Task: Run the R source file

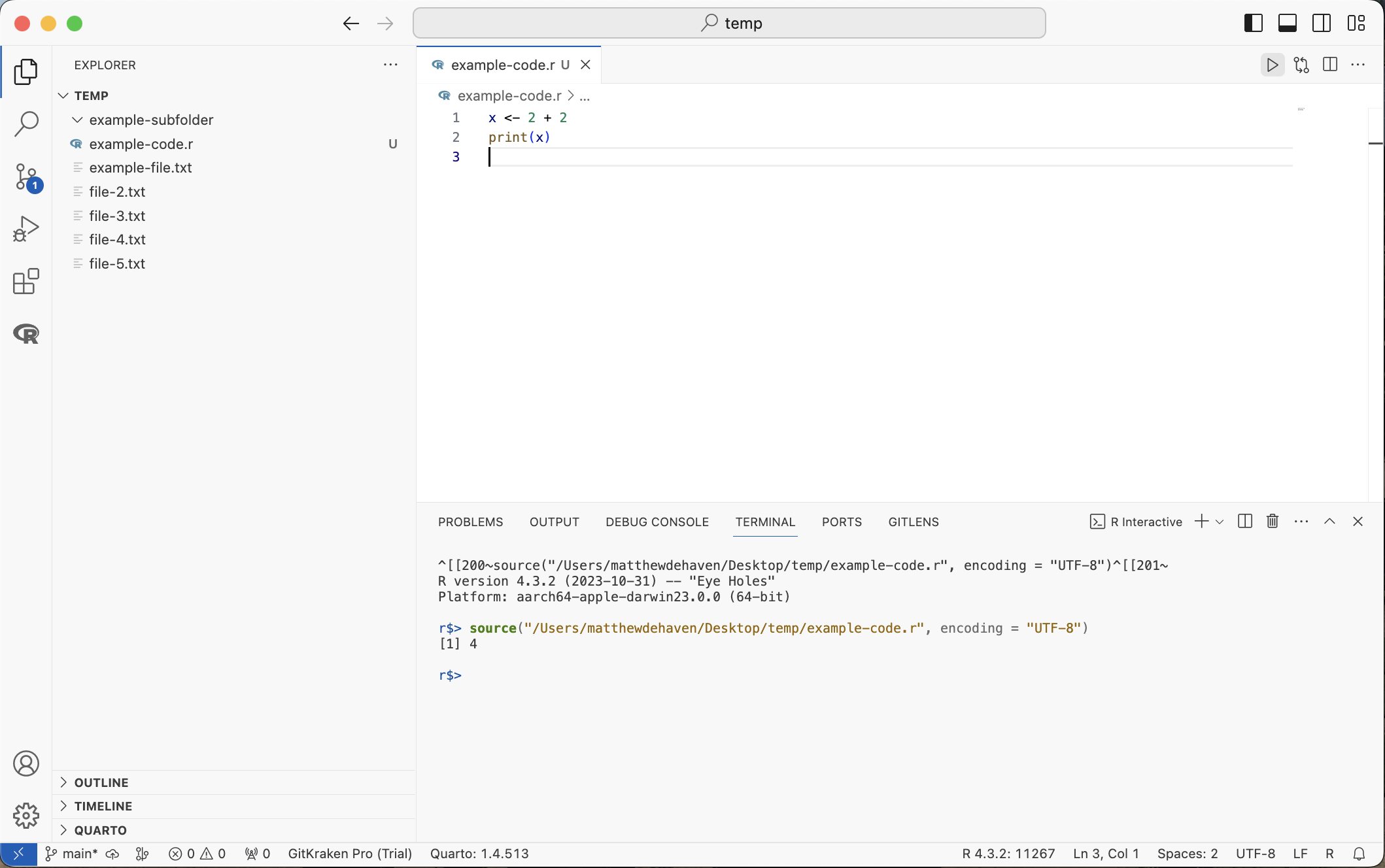Action: (x=1272, y=65)
